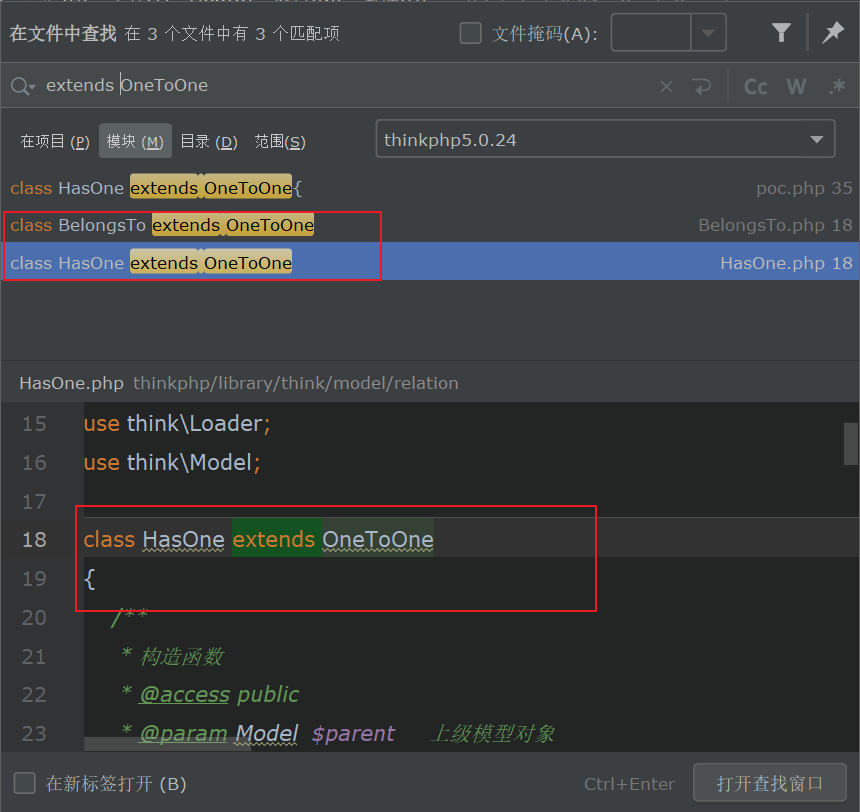
Task: Click the 打开查找窗口 button
Action: [x=769, y=783]
